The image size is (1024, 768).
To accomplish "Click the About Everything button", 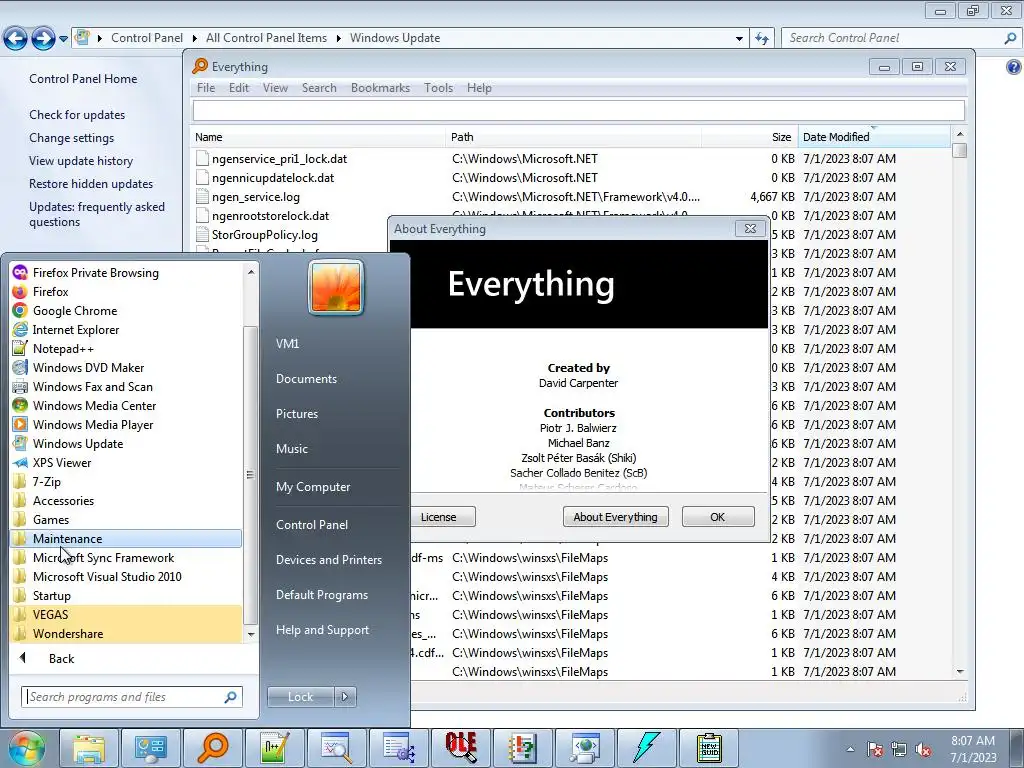I will pyautogui.click(x=615, y=517).
